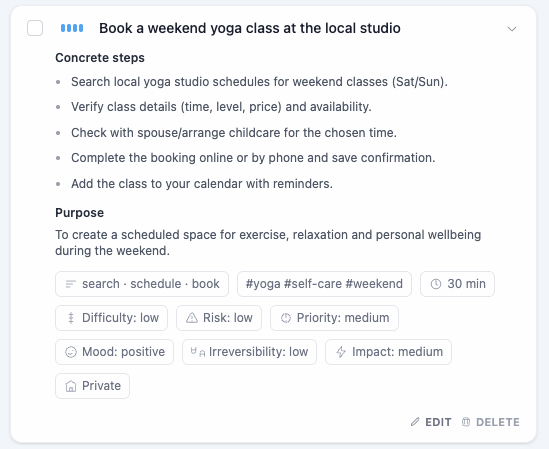Click the blue four-bar progress indicator
This screenshot has width=549, height=449.
click(72, 28)
